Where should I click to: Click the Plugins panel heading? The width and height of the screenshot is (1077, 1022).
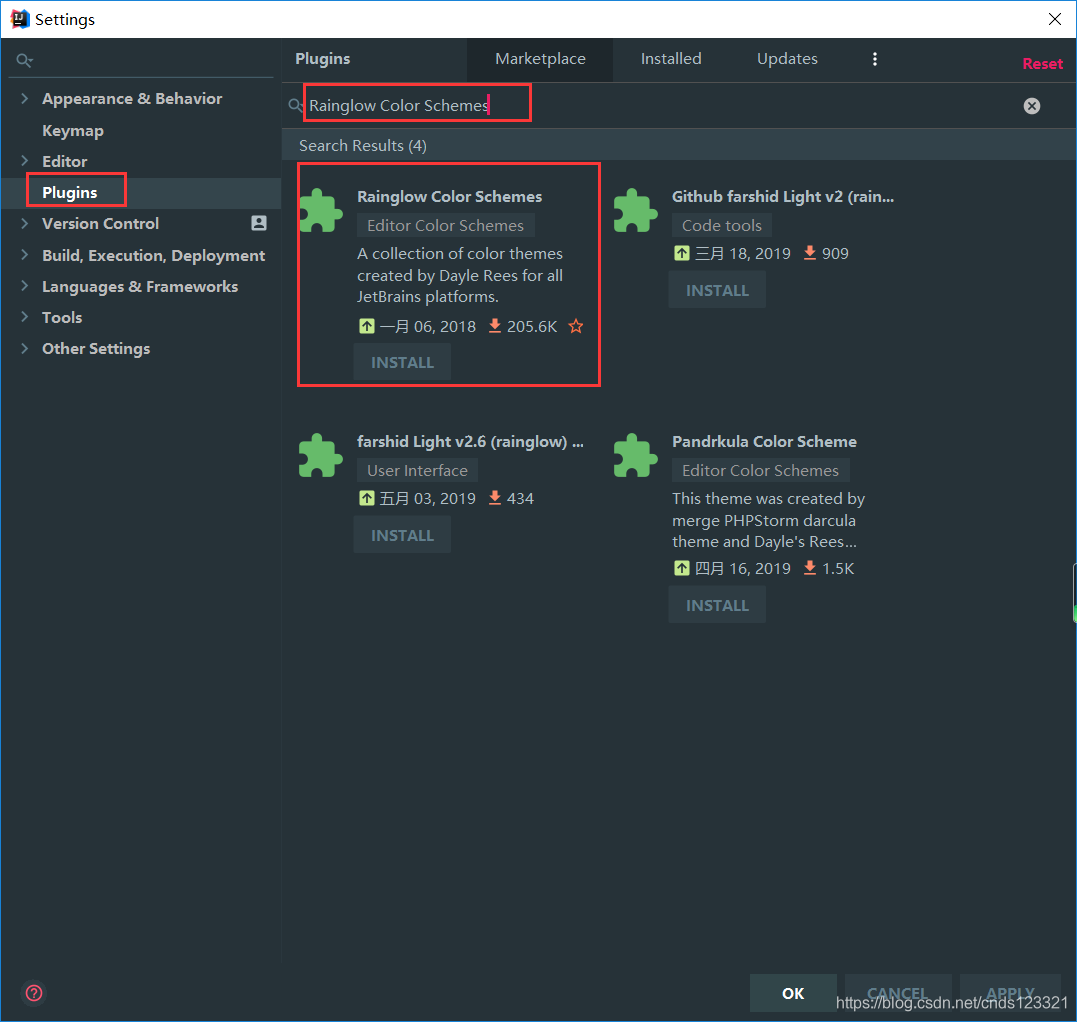323,59
